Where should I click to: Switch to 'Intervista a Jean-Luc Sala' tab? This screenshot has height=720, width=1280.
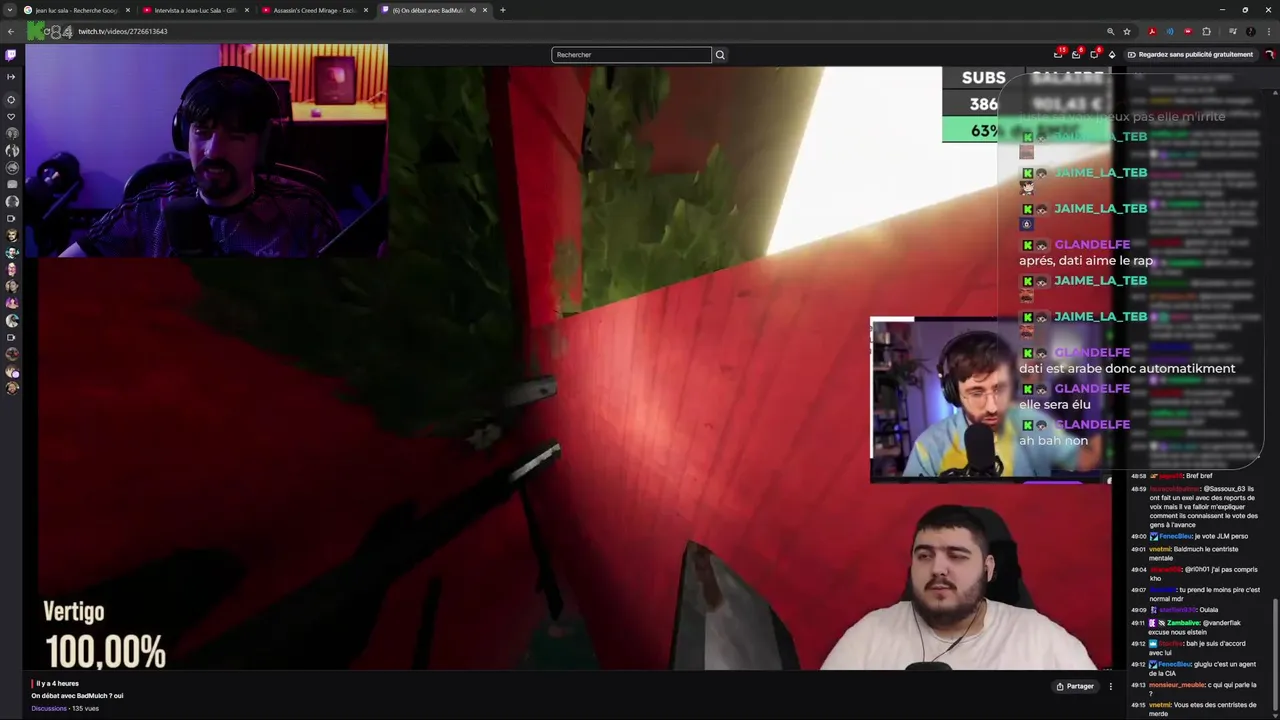(x=195, y=10)
